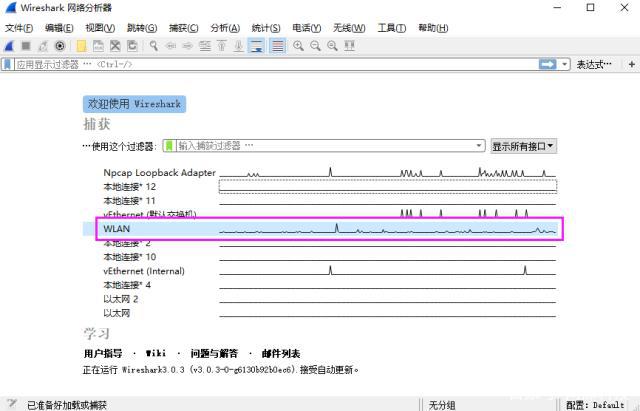
Task: Toggle auto-scroll during live capture
Action: click(x=257, y=45)
